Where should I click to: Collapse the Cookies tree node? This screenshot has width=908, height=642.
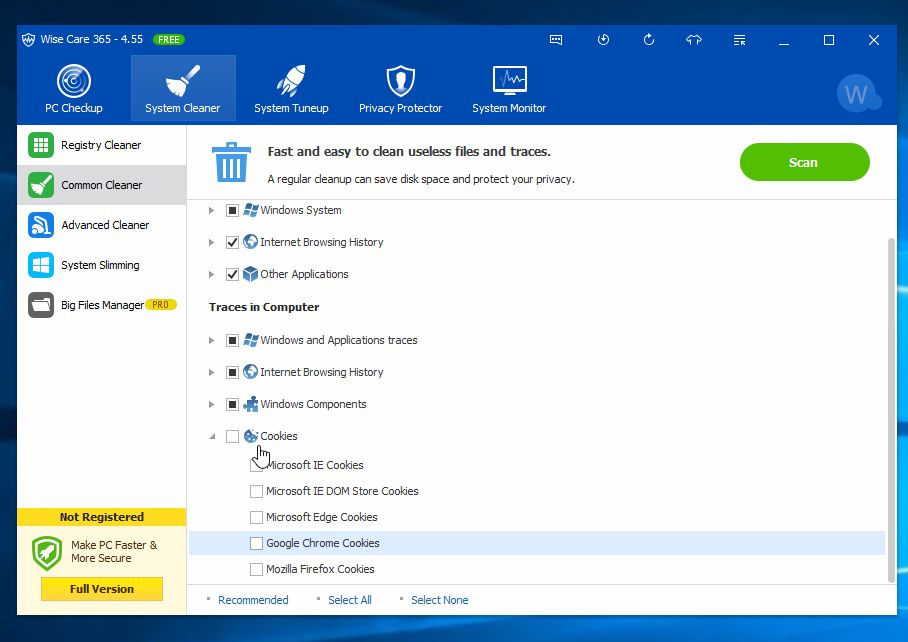[212, 436]
